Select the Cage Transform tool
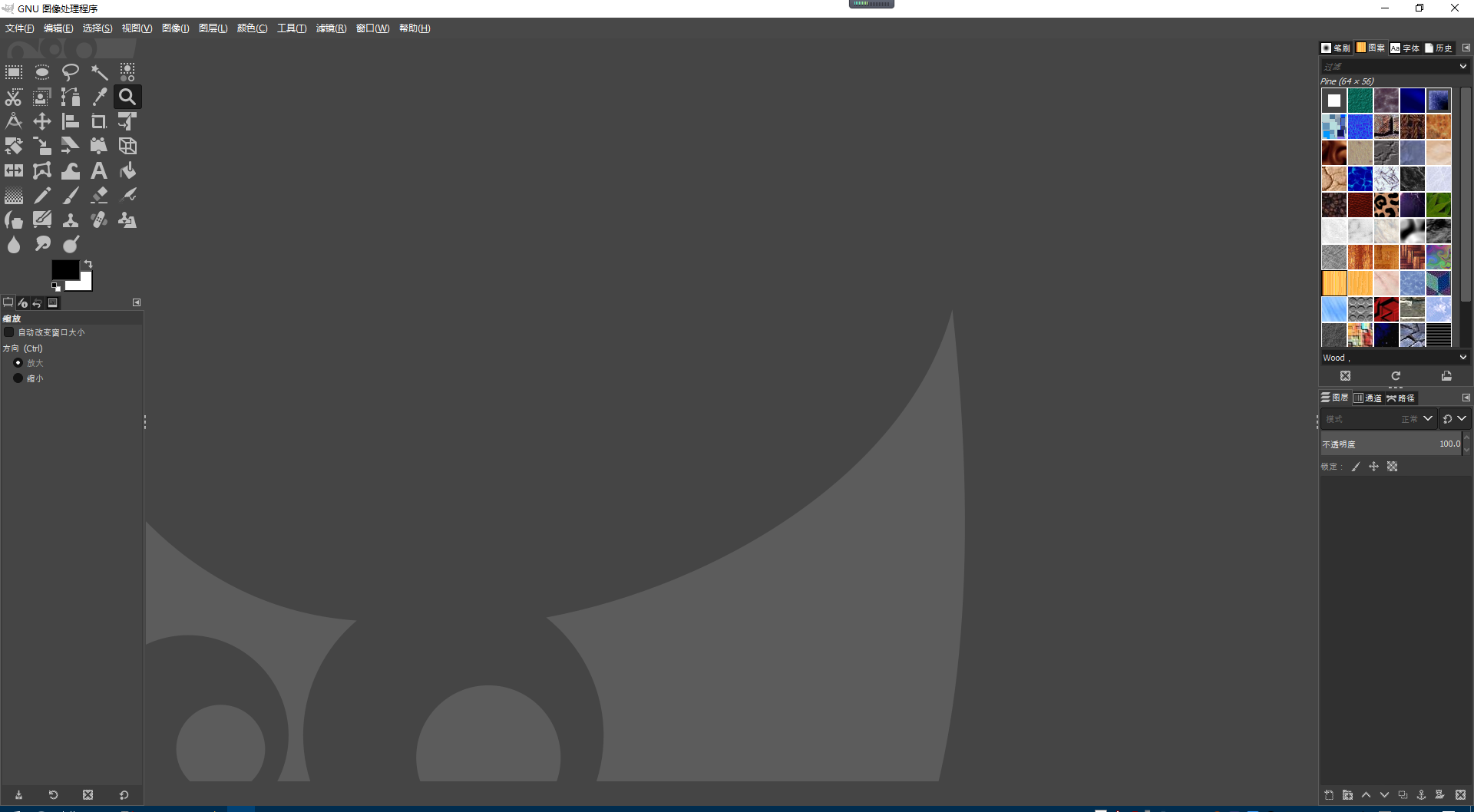The image size is (1474, 812). click(42, 170)
